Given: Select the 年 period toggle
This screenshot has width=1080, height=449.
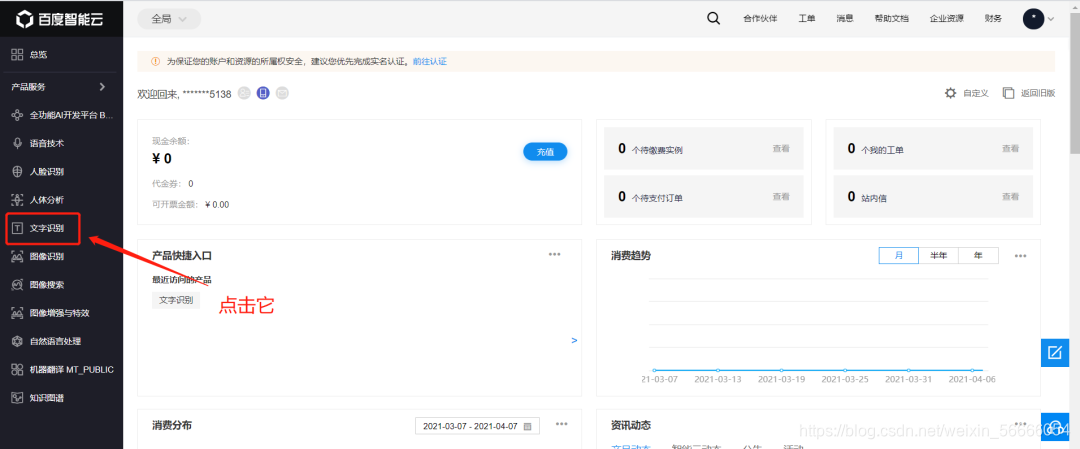Looking at the screenshot, I should point(978,255).
